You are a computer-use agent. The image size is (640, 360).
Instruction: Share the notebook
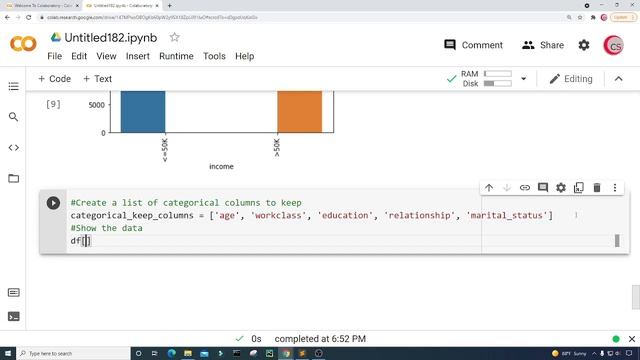pos(543,45)
